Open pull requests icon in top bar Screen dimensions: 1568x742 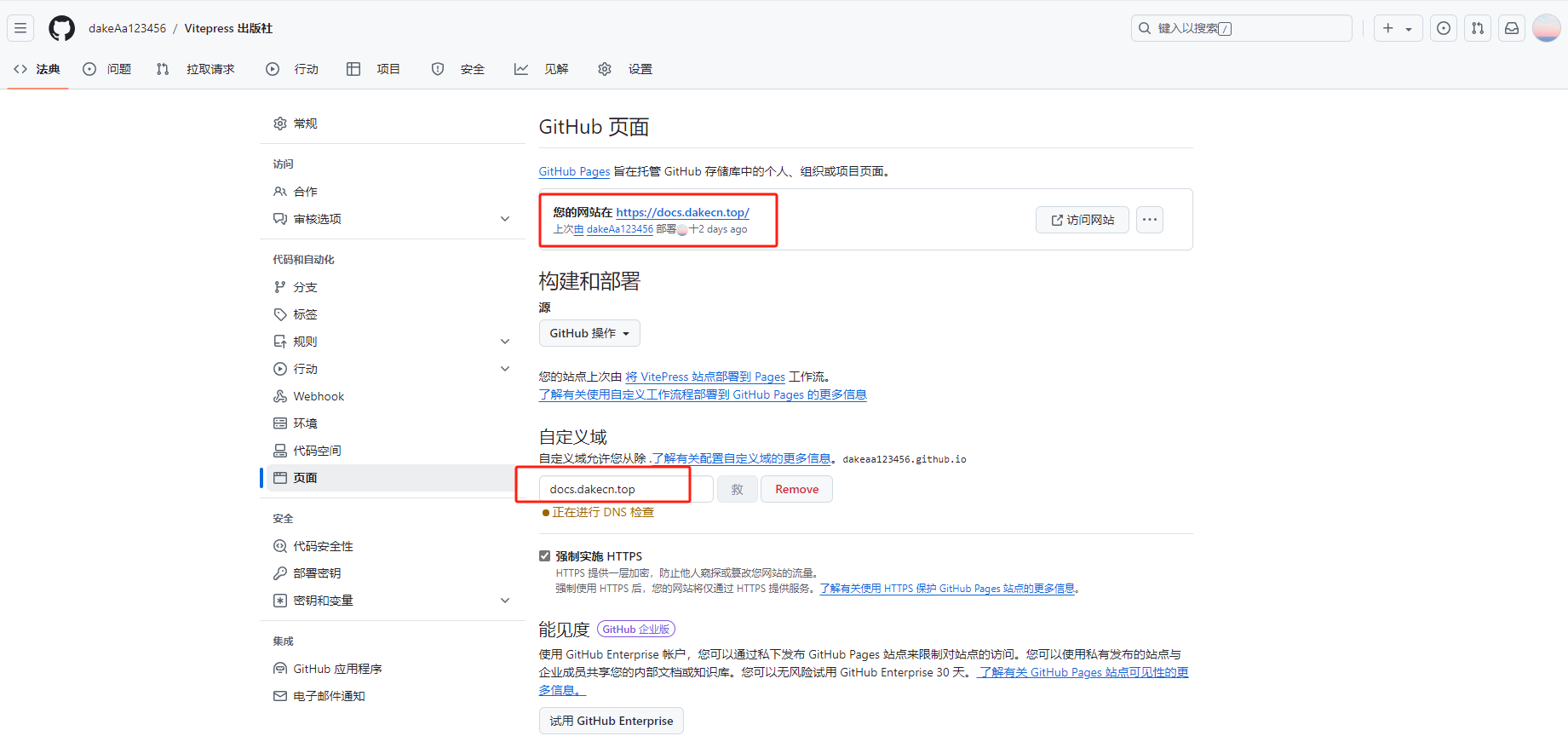point(1478,28)
